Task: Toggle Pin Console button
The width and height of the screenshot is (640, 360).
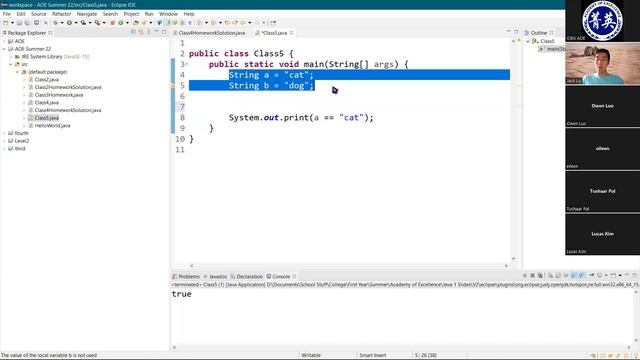Action: [x=591, y=276]
